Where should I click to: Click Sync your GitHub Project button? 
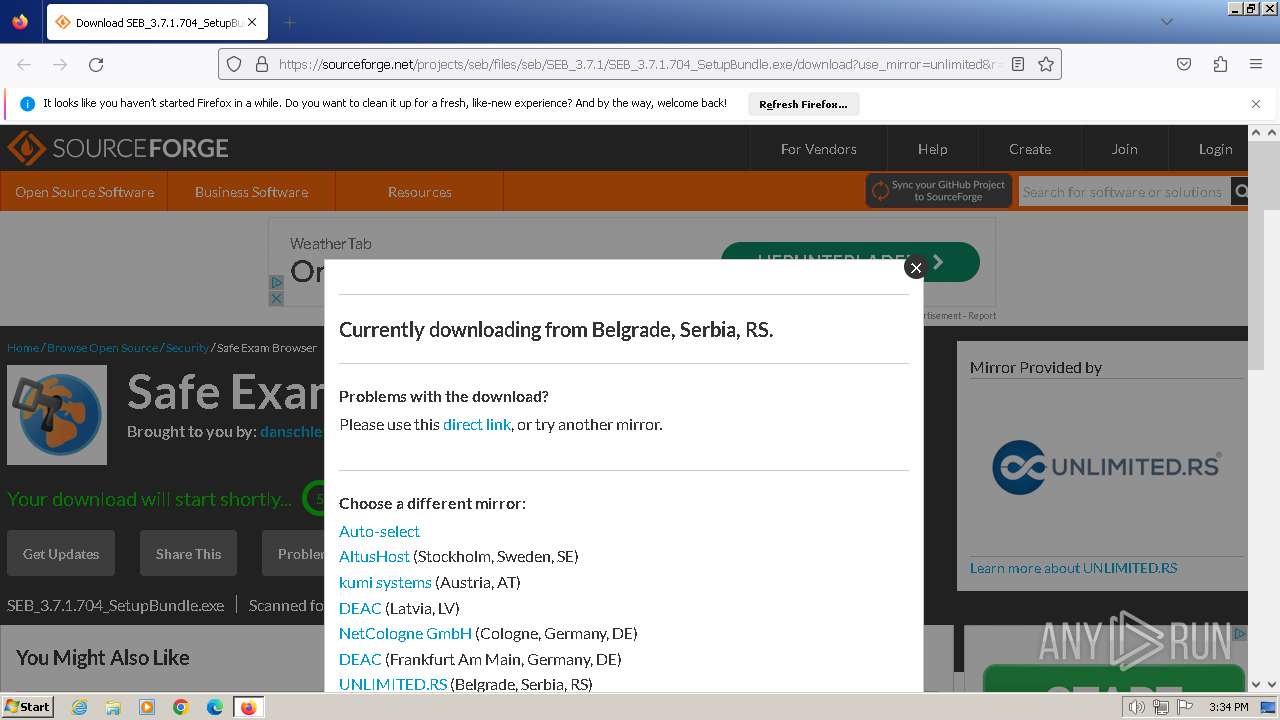point(939,191)
